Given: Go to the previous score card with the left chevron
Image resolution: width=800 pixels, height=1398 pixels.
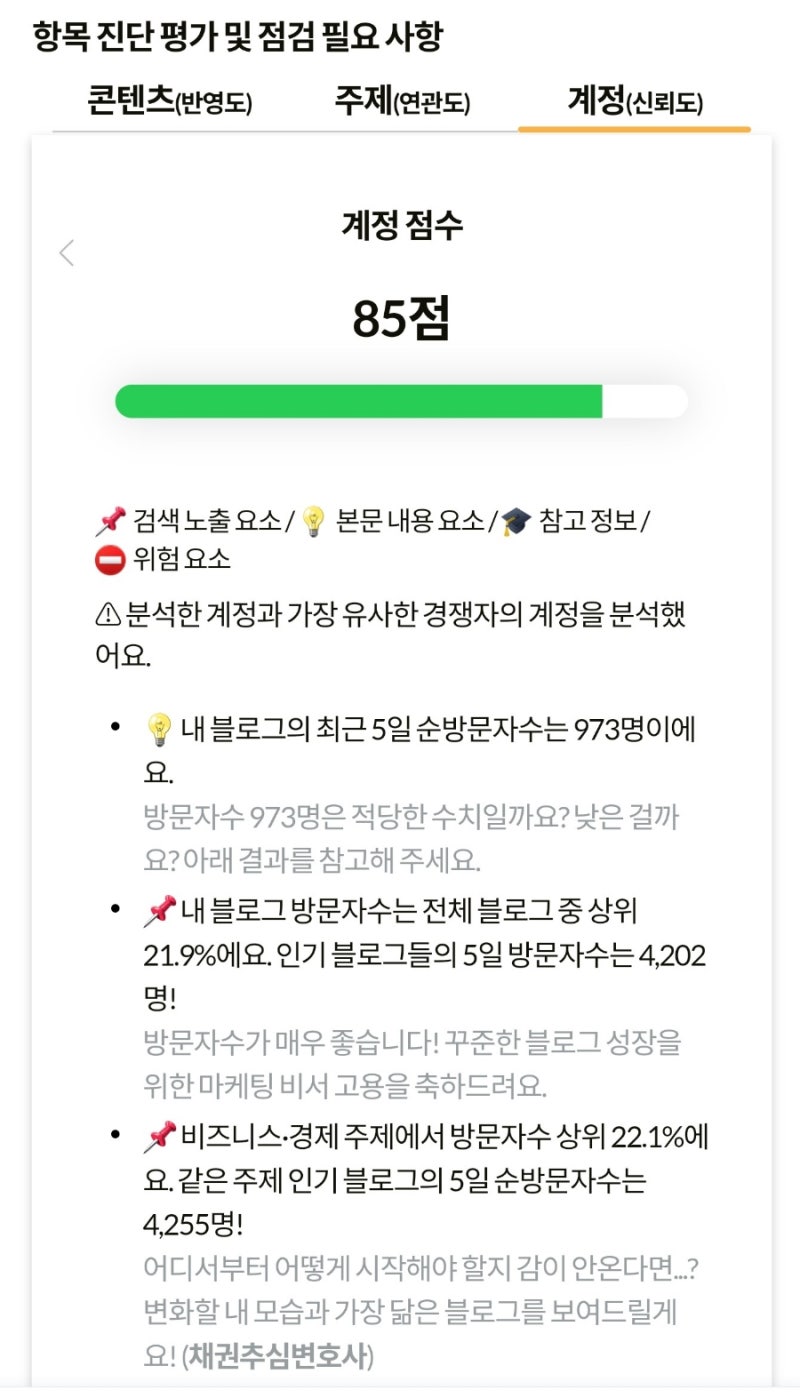Looking at the screenshot, I should tap(67, 254).
